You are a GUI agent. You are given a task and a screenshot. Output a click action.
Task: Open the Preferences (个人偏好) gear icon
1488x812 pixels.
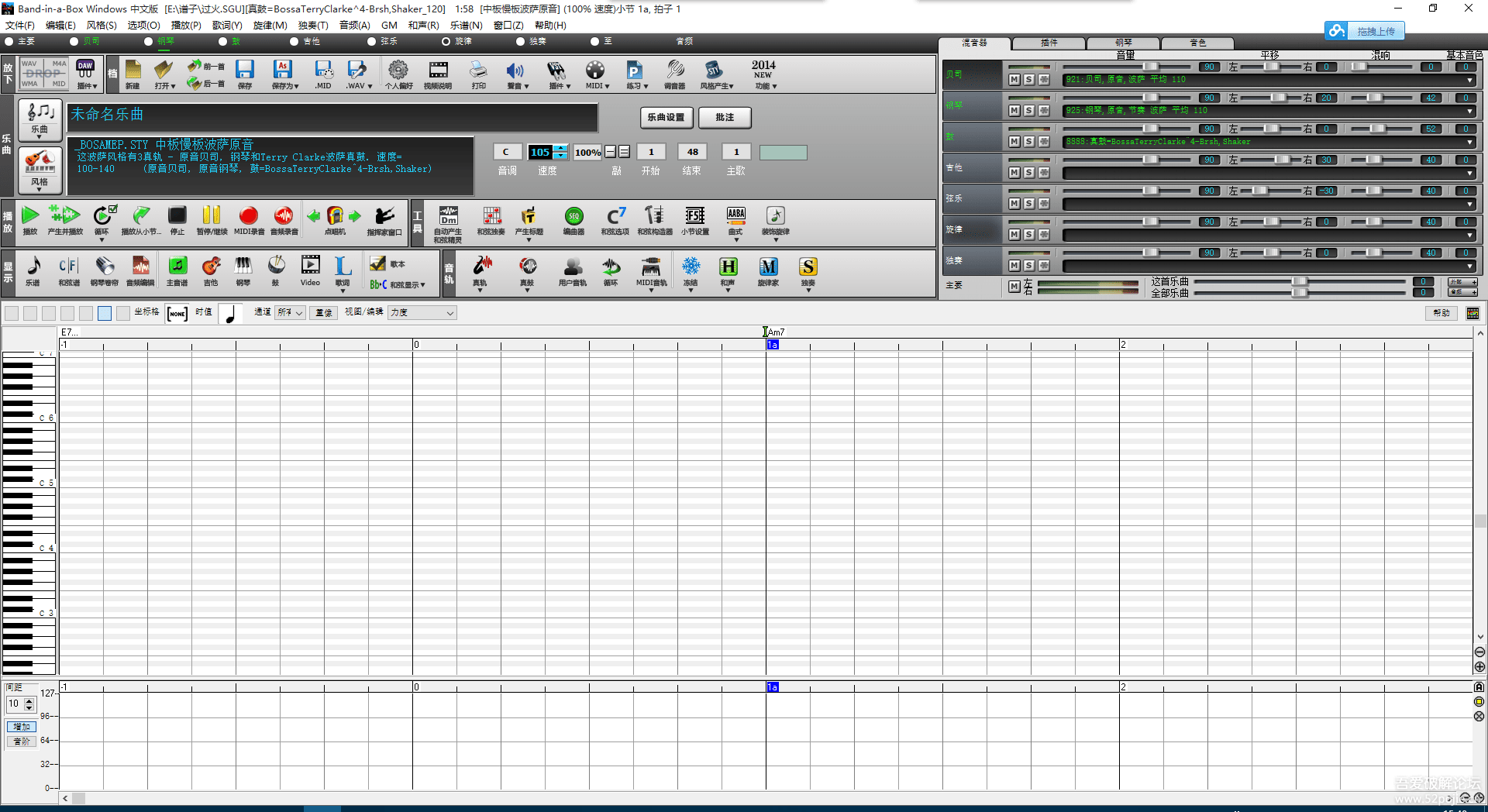click(398, 71)
